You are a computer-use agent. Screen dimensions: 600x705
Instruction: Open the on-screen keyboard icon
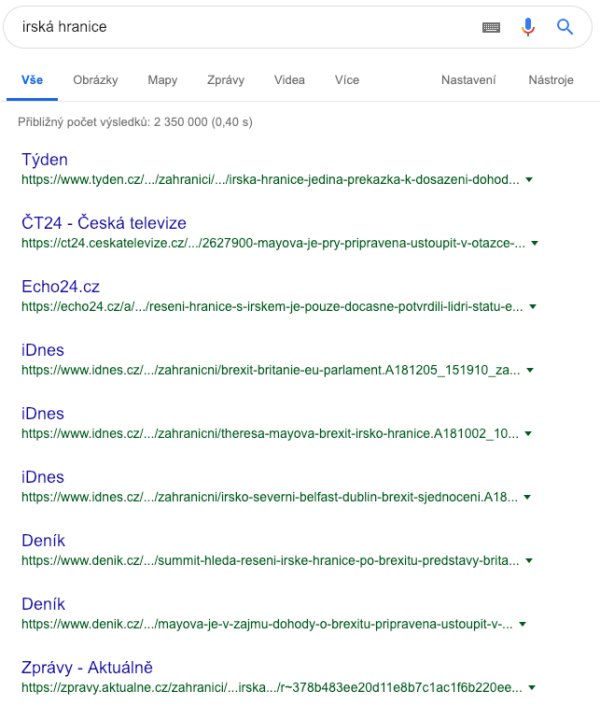pyautogui.click(x=490, y=28)
